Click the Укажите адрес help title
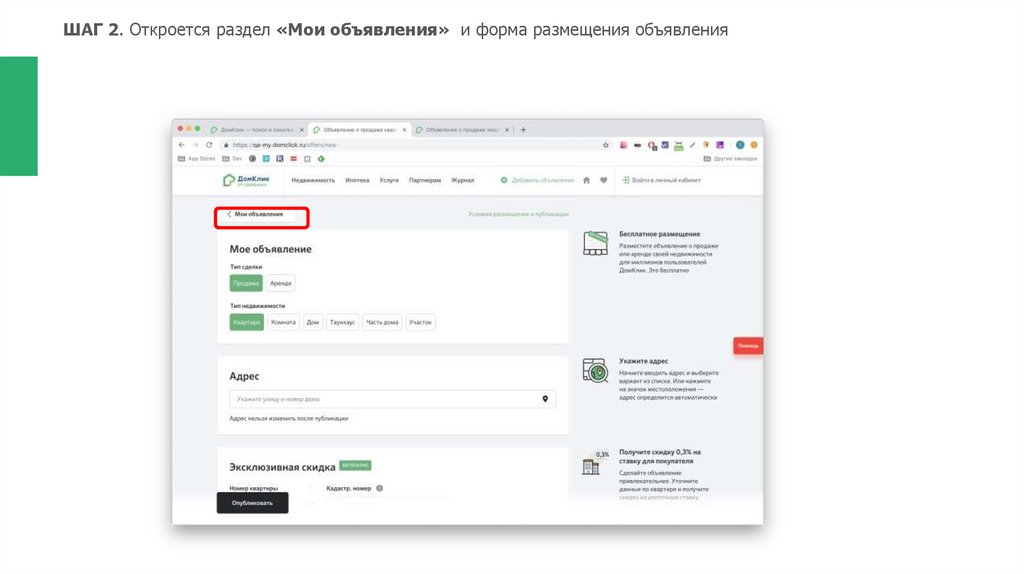 point(643,361)
